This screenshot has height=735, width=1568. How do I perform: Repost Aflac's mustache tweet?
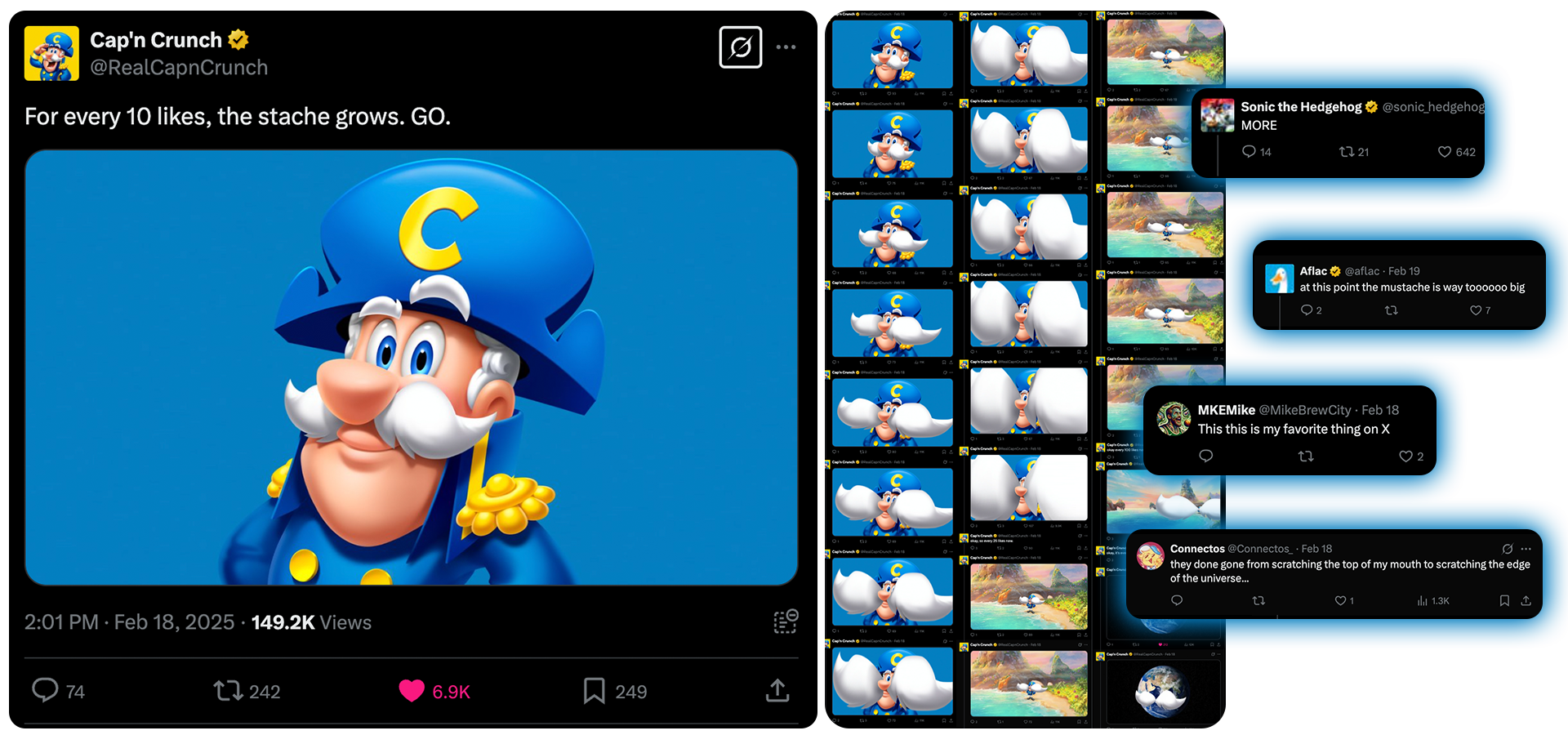pos(1392,310)
